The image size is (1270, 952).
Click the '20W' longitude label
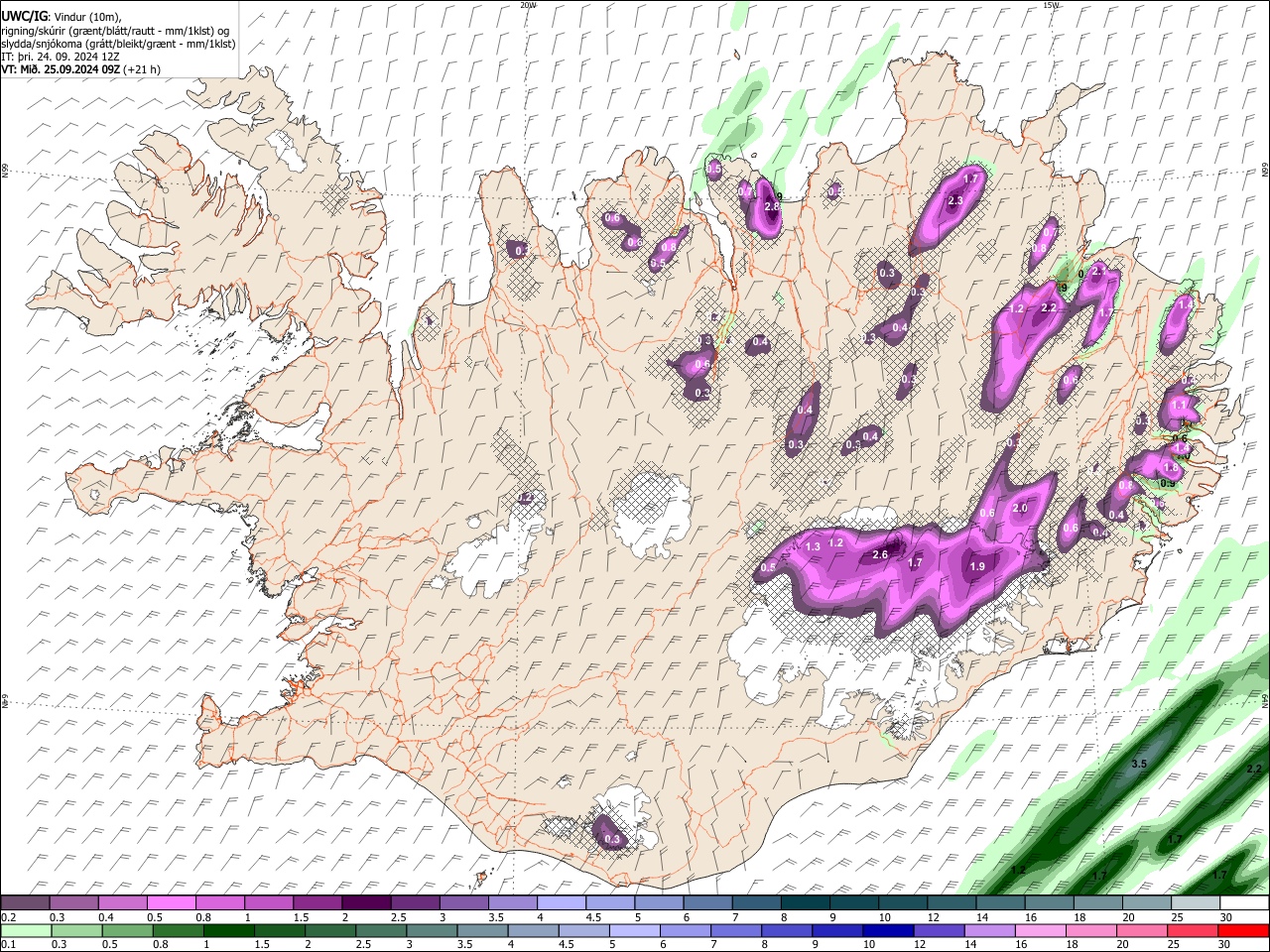pos(528,5)
